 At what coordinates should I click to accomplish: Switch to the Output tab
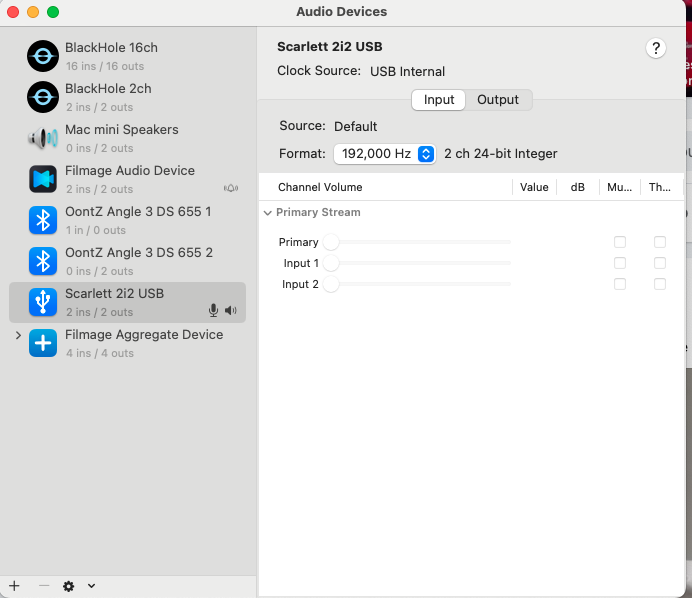(498, 100)
